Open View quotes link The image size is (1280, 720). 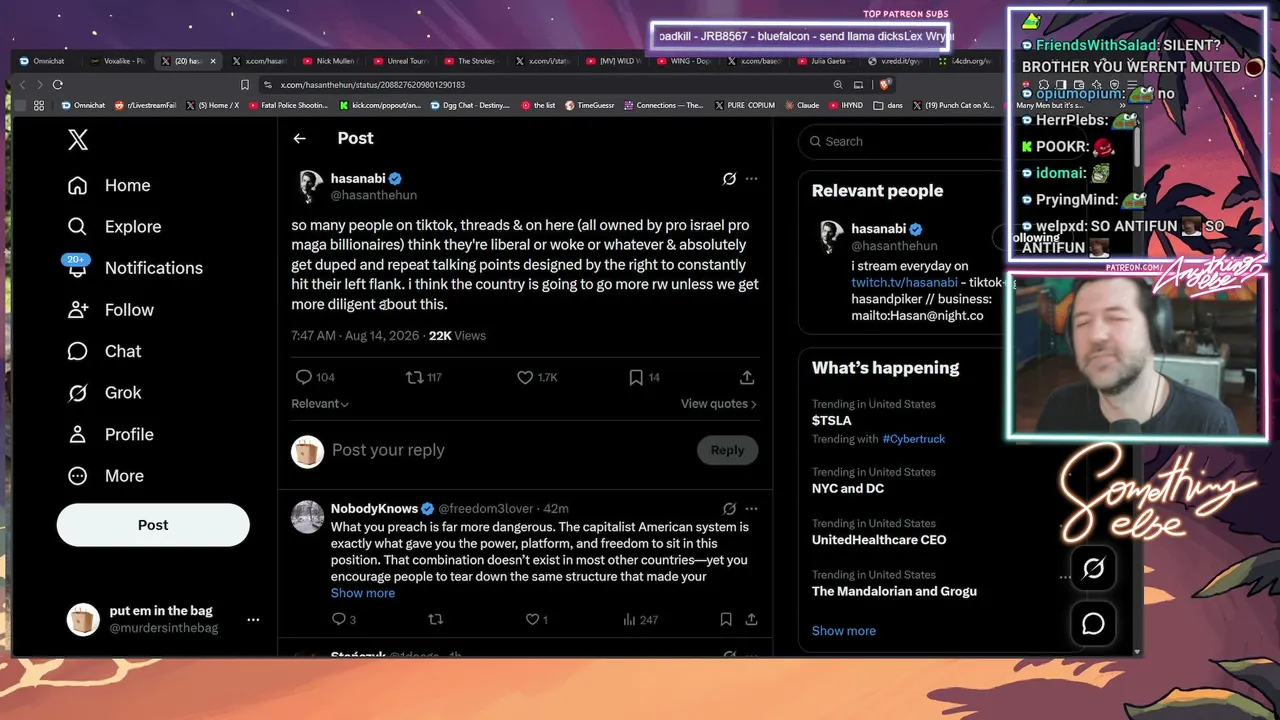tap(719, 404)
